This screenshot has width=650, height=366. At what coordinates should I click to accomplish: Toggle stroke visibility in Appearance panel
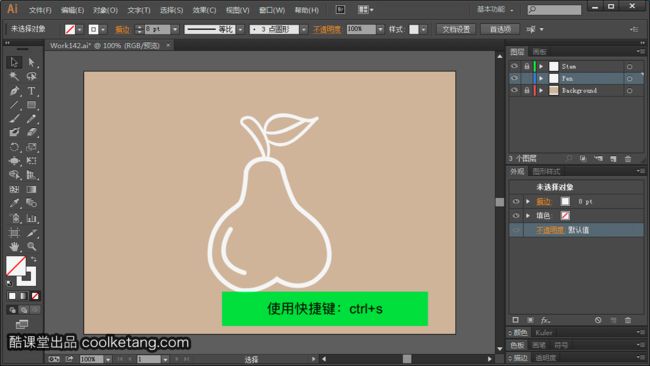click(516, 201)
